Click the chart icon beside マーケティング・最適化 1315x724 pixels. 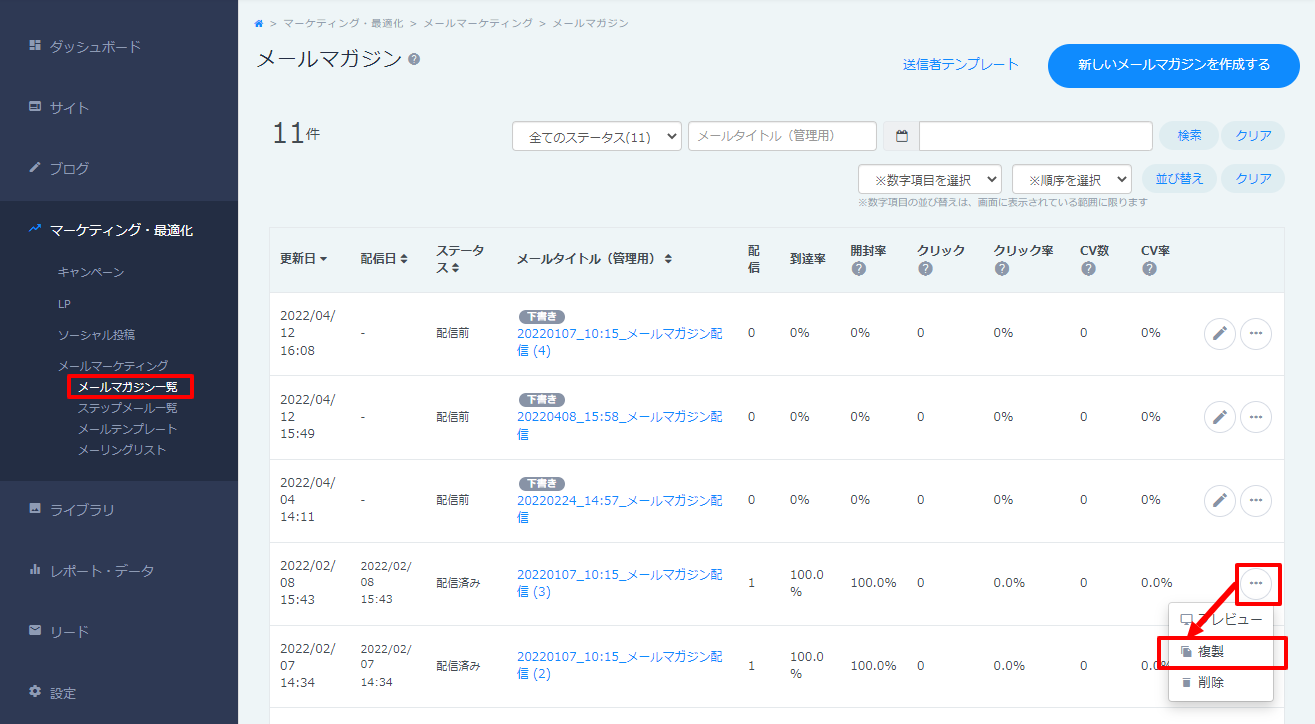pos(35,229)
